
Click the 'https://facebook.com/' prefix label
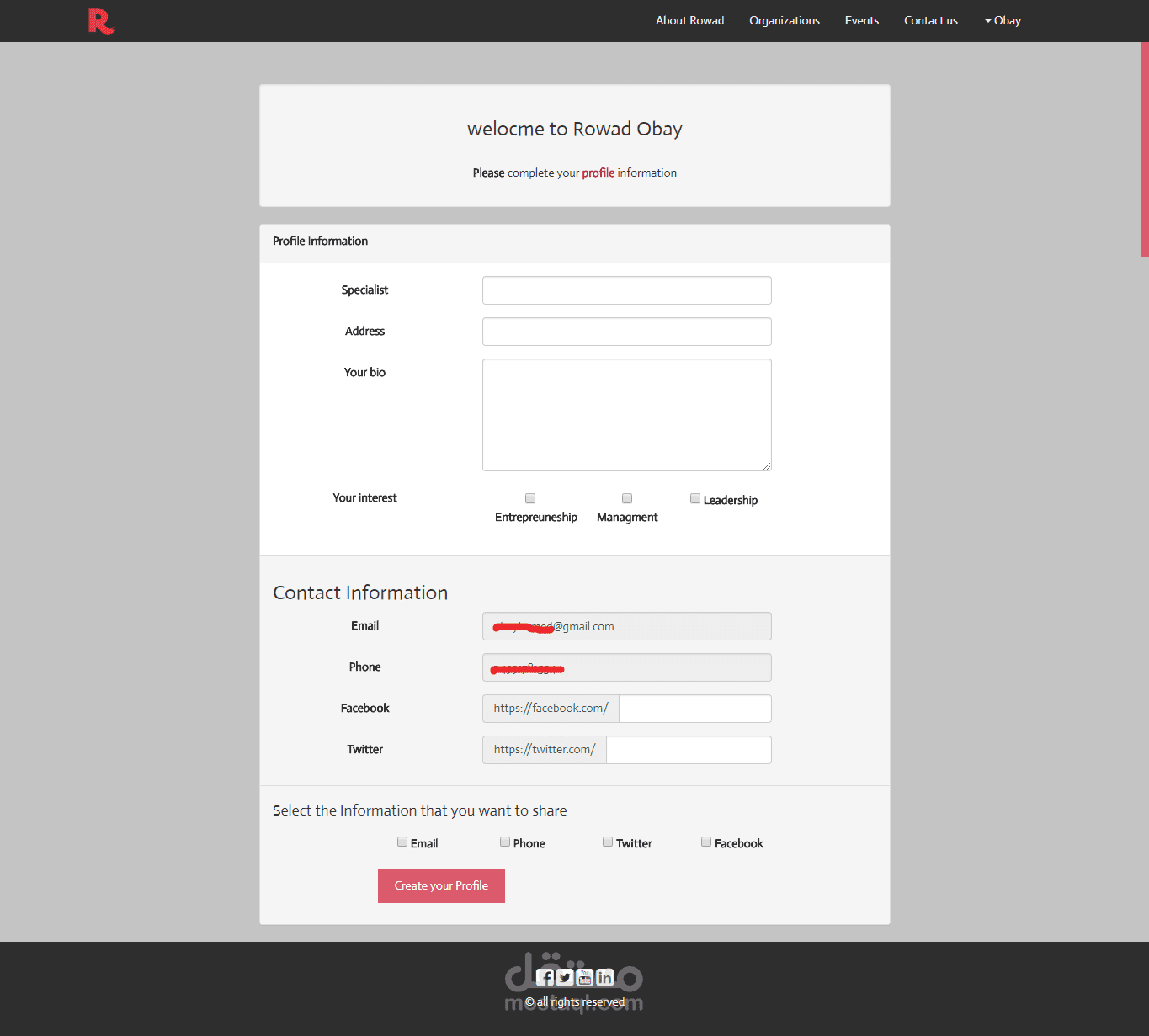[551, 709]
